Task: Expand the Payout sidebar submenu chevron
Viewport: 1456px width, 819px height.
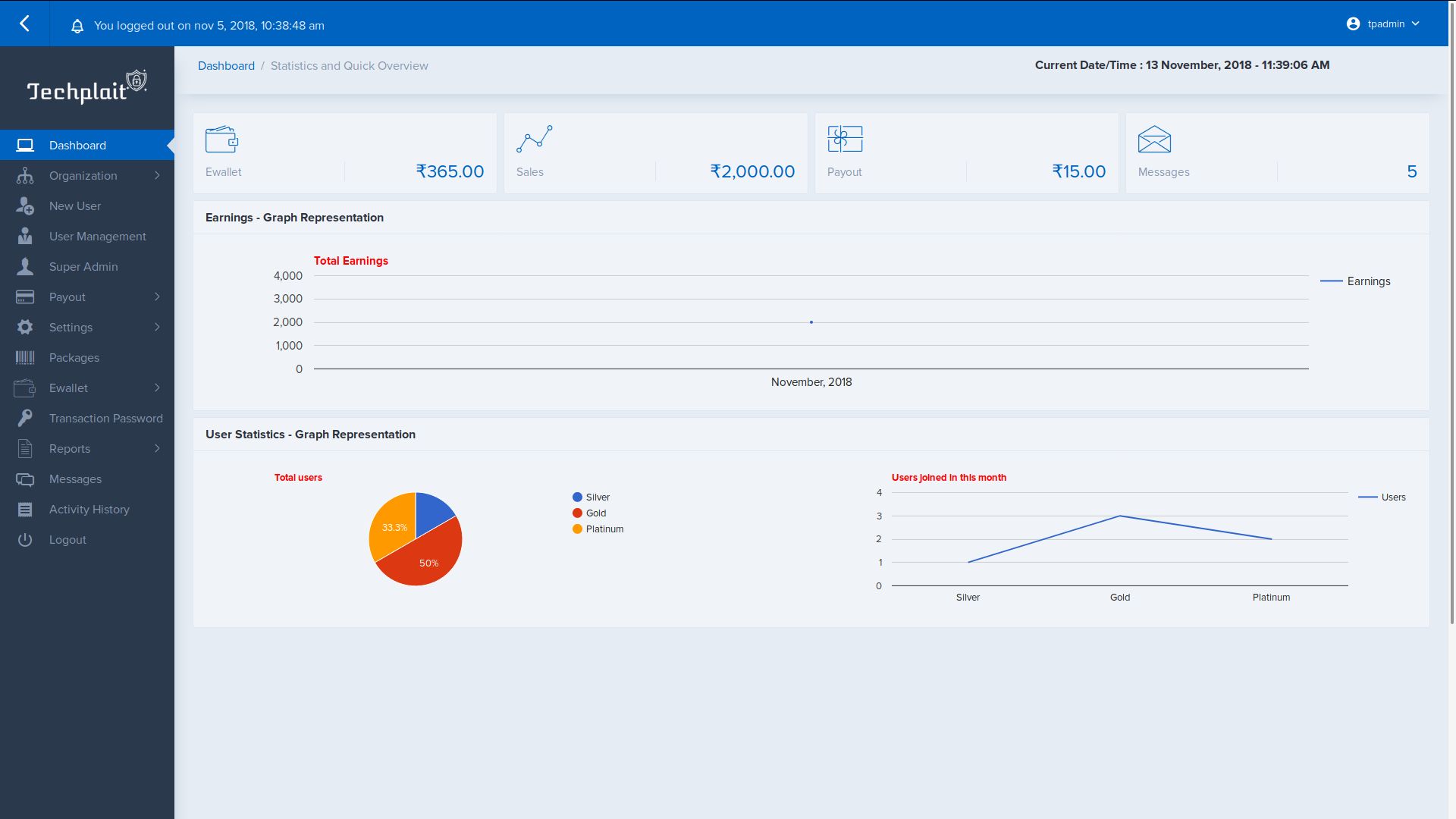Action: pos(157,297)
